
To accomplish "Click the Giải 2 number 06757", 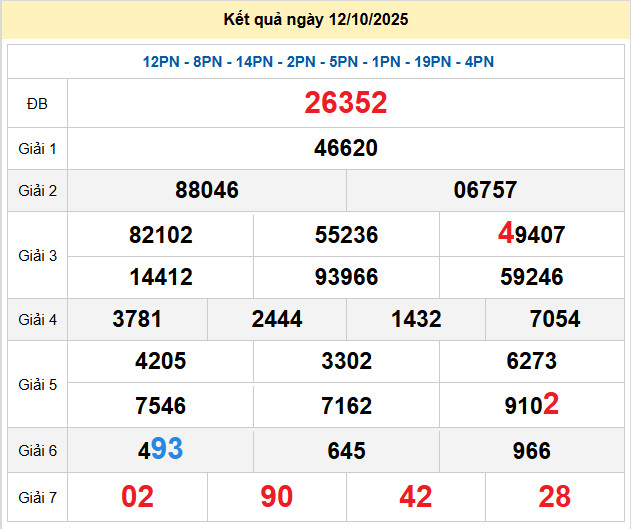I will click(485, 190).
